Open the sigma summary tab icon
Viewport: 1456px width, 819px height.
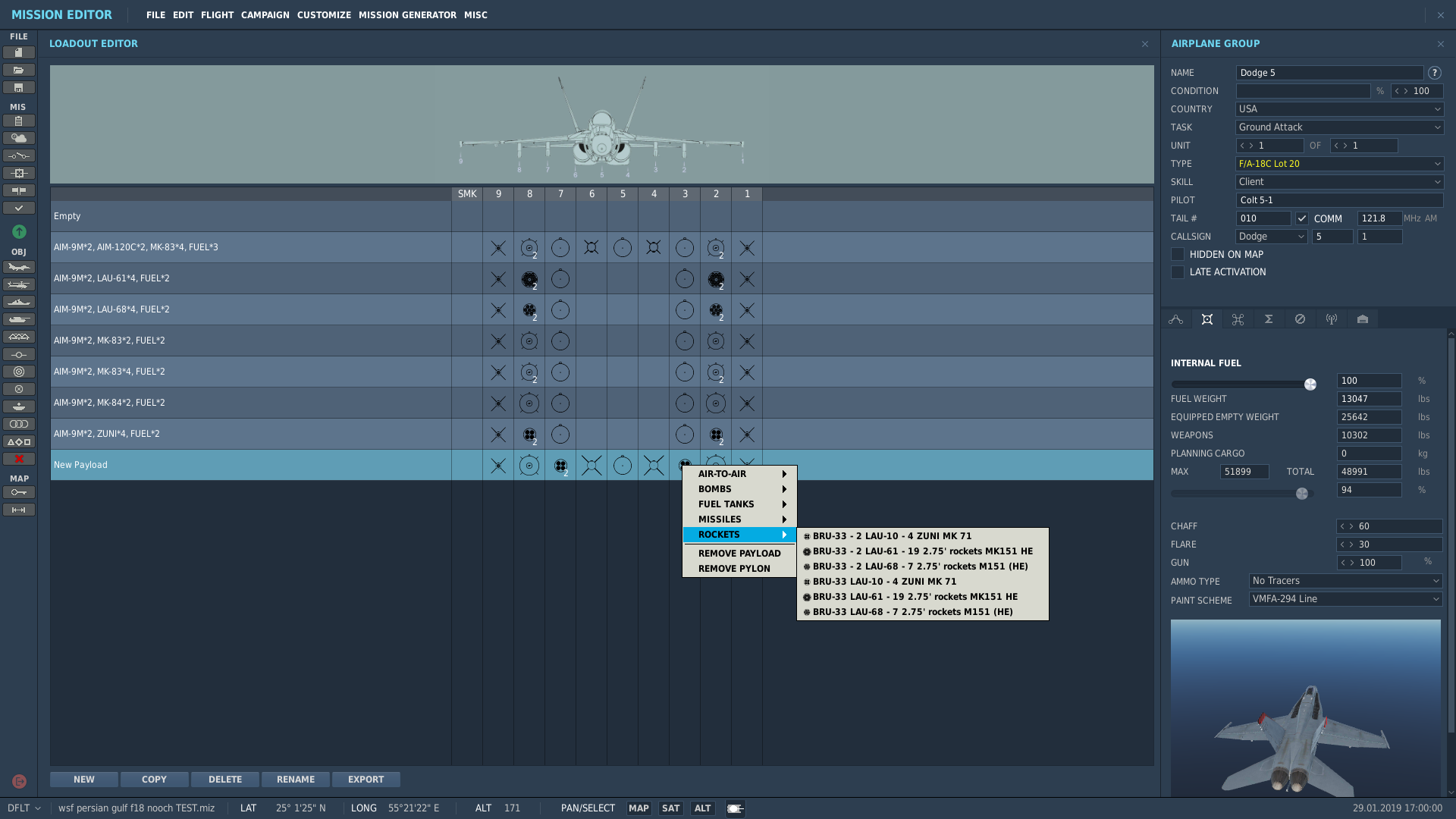[x=1269, y=319]
